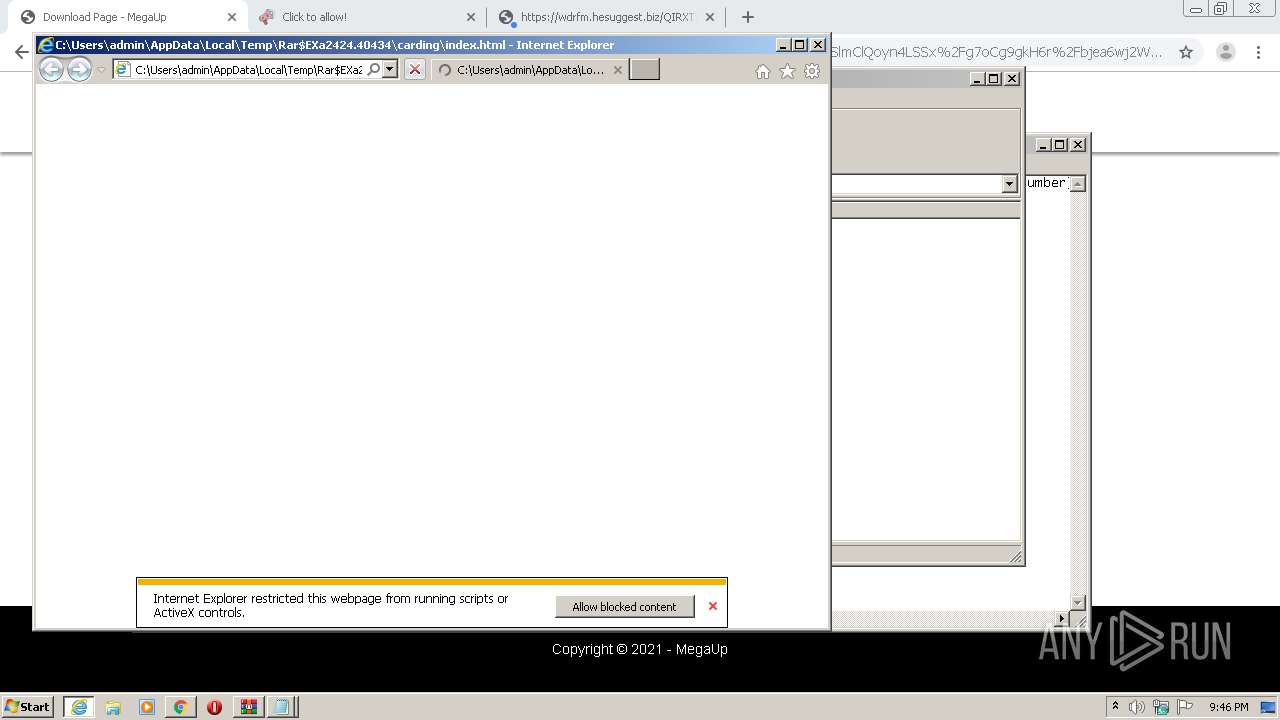
Task: Open recent pages dropdown beside Forward arrow
Action: tap(101, 70)
